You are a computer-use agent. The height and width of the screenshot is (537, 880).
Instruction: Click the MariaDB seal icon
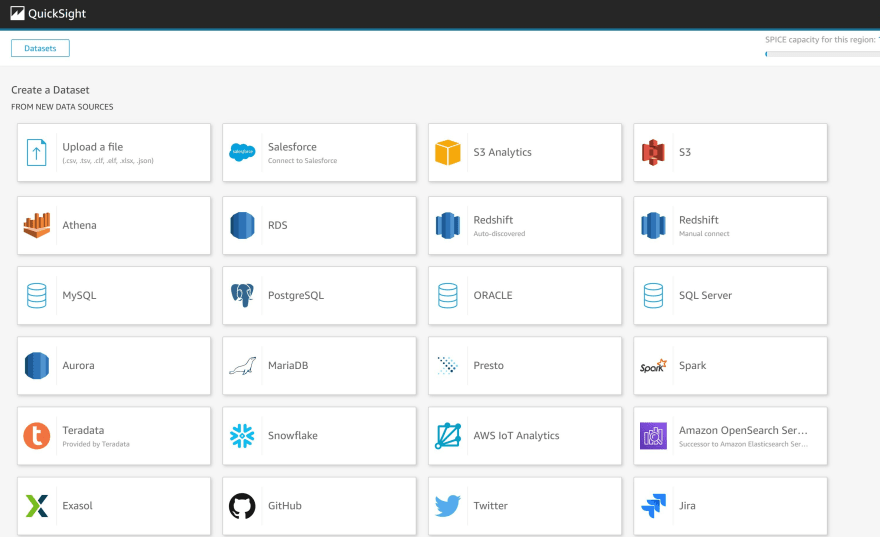pos(242,366)
